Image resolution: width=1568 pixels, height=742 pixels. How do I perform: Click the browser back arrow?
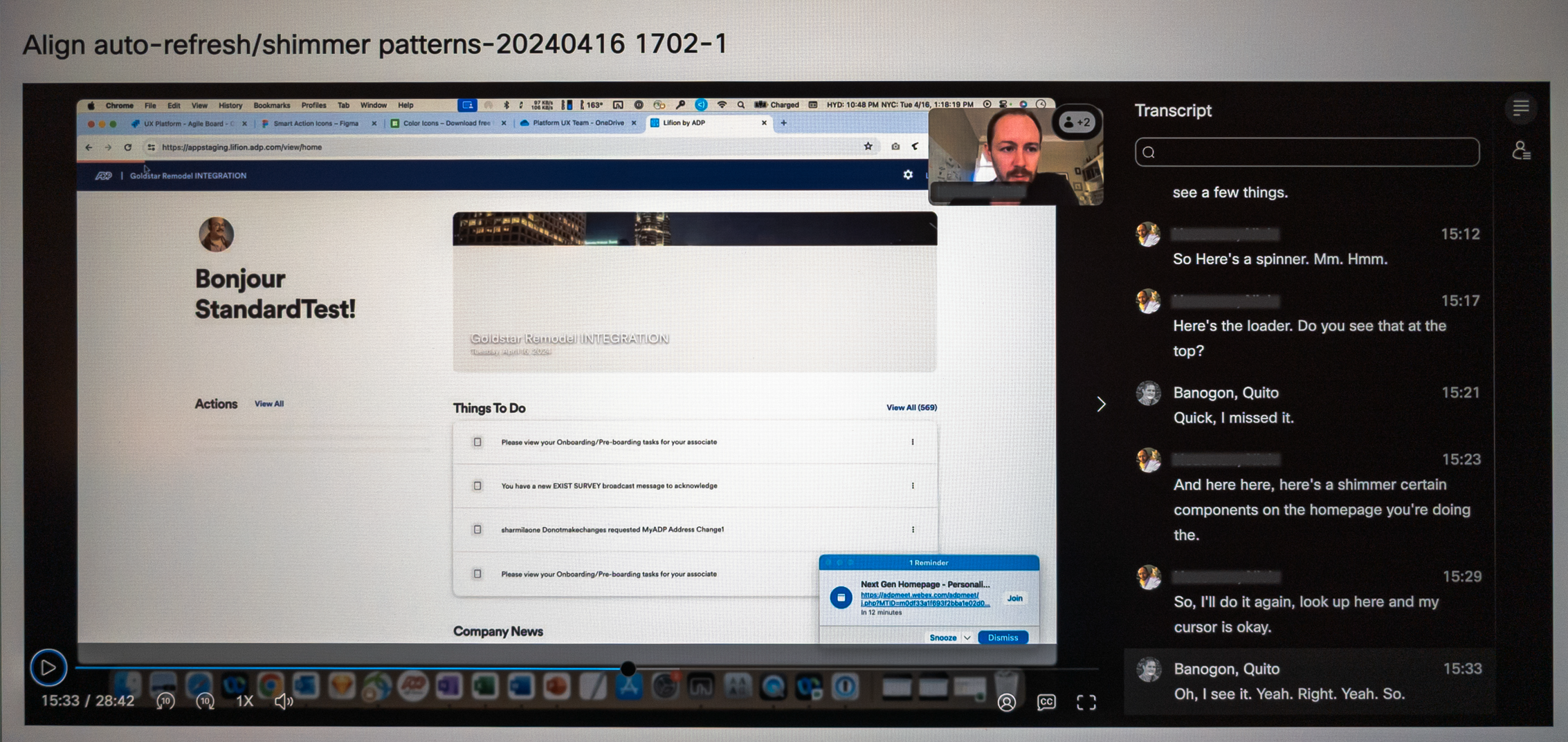click(x=89, y=147)
